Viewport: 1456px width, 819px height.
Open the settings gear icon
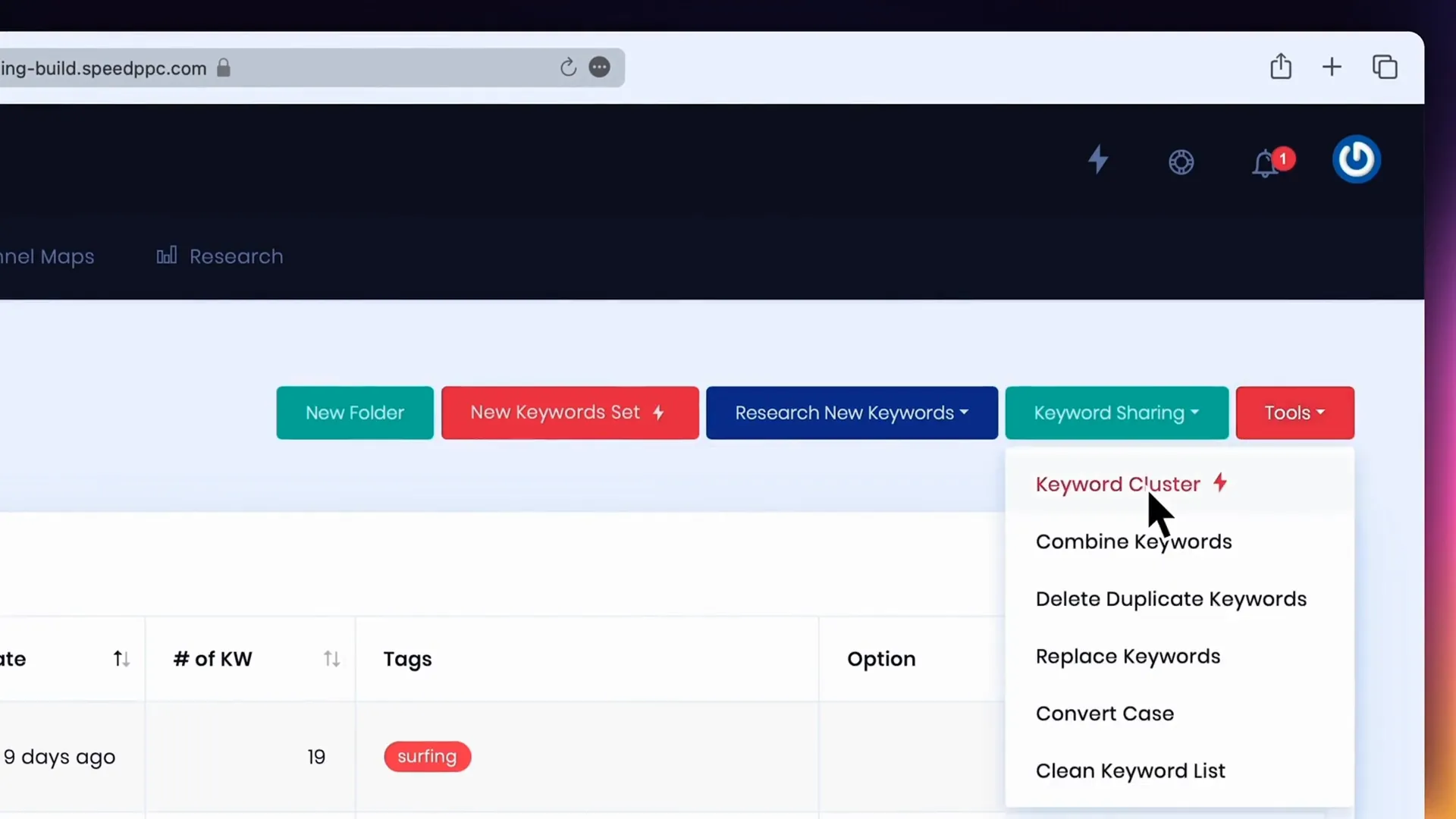pos(1180,160)
